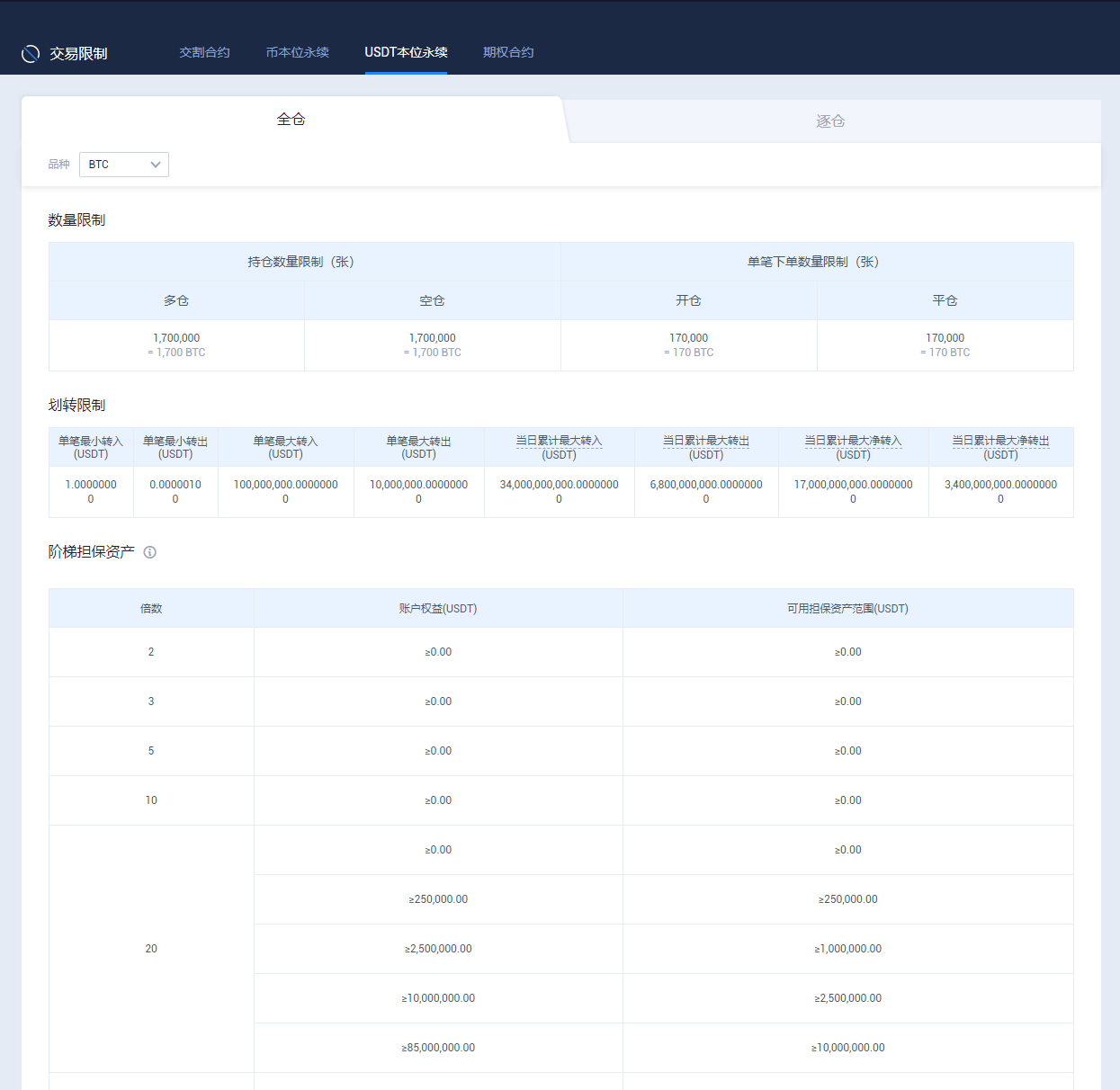Switch to the 交割合约 tab
Screen dimensions: 1120x1090
(x=204, y=52)
